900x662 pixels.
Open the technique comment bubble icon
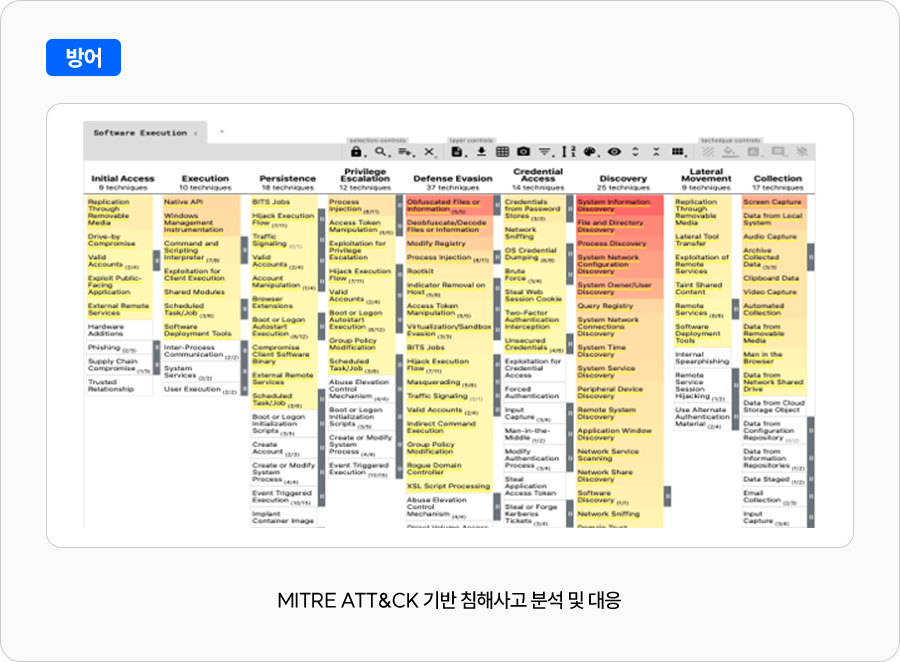[778, 152]
